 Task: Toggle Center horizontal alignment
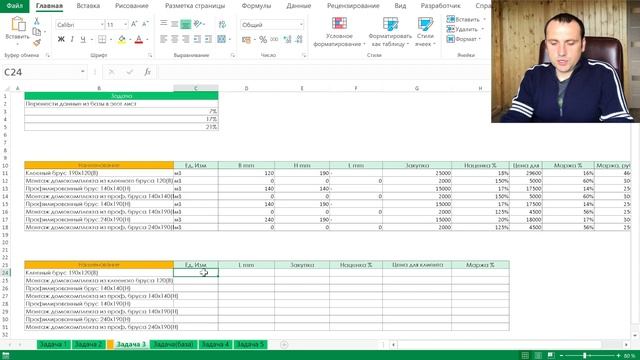tap(174, 39)
